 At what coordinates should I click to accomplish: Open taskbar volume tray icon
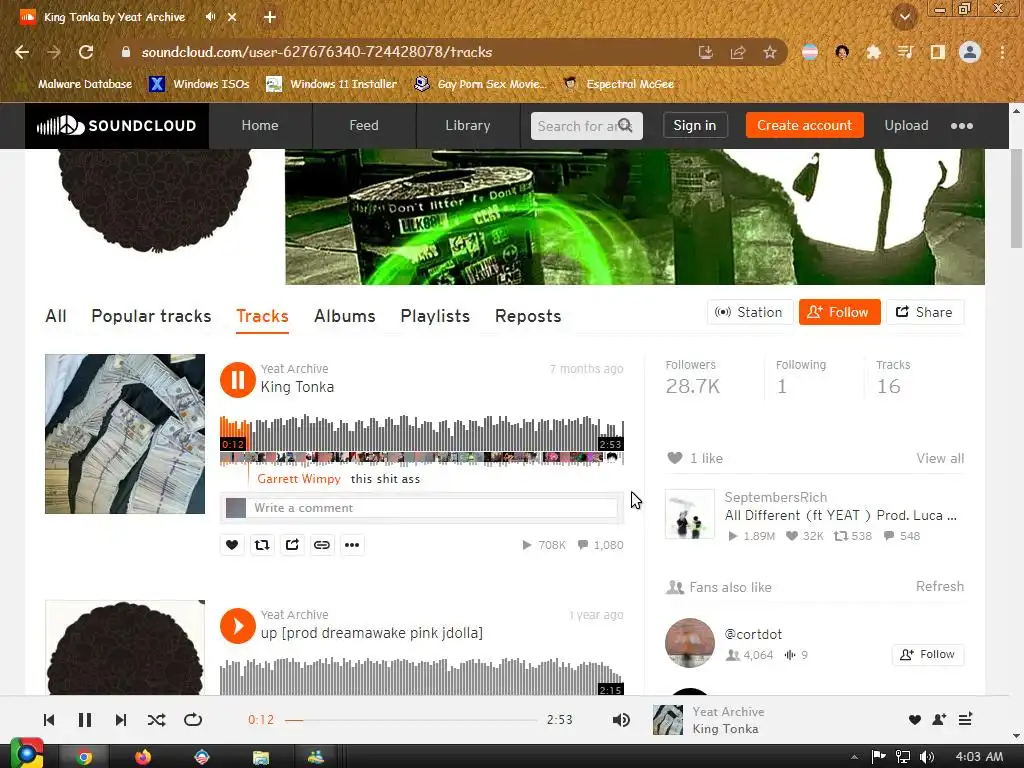pyautogui.click(x=927, y=757)
